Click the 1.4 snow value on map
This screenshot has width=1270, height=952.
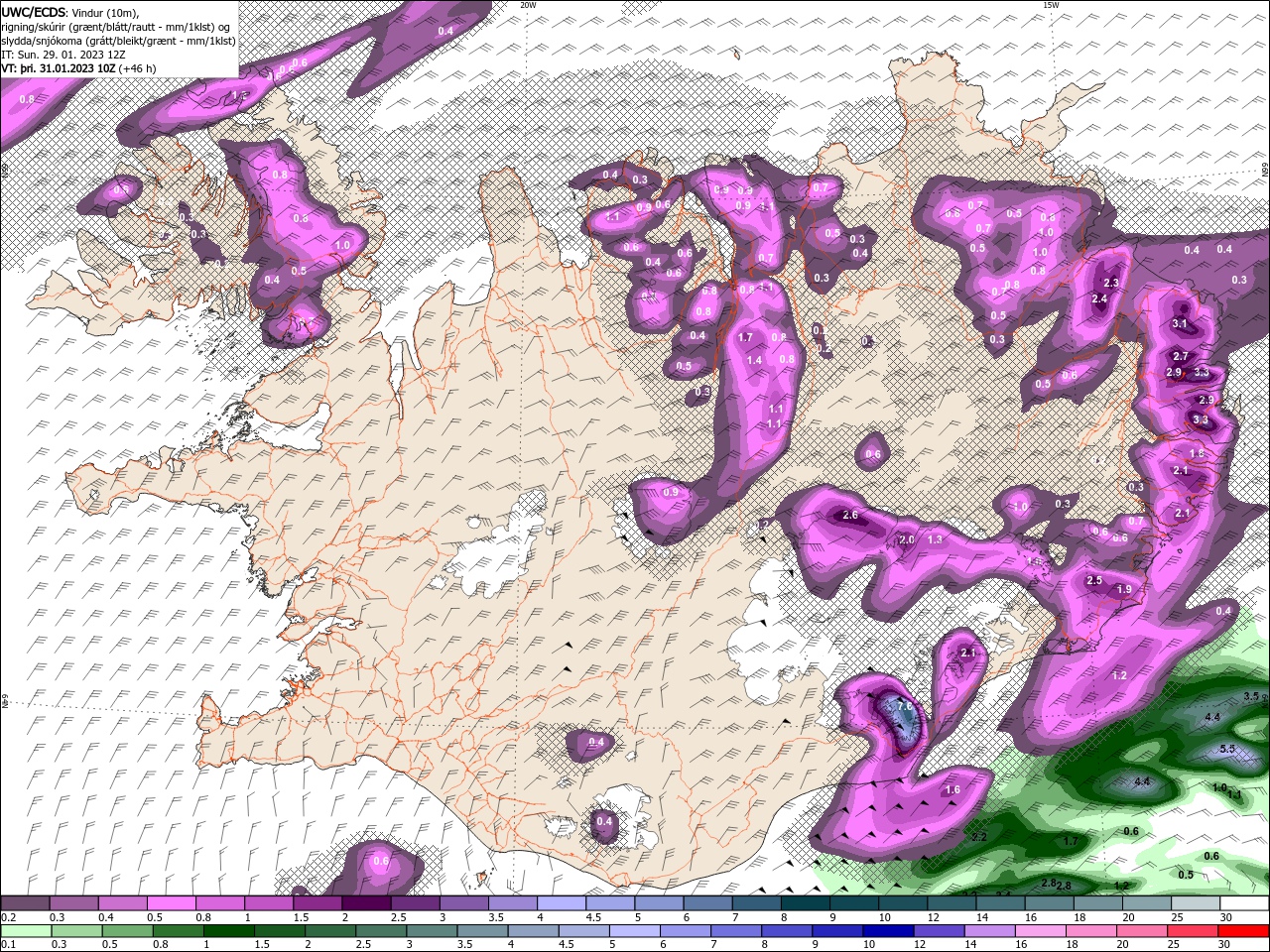(x=755, y=361)
